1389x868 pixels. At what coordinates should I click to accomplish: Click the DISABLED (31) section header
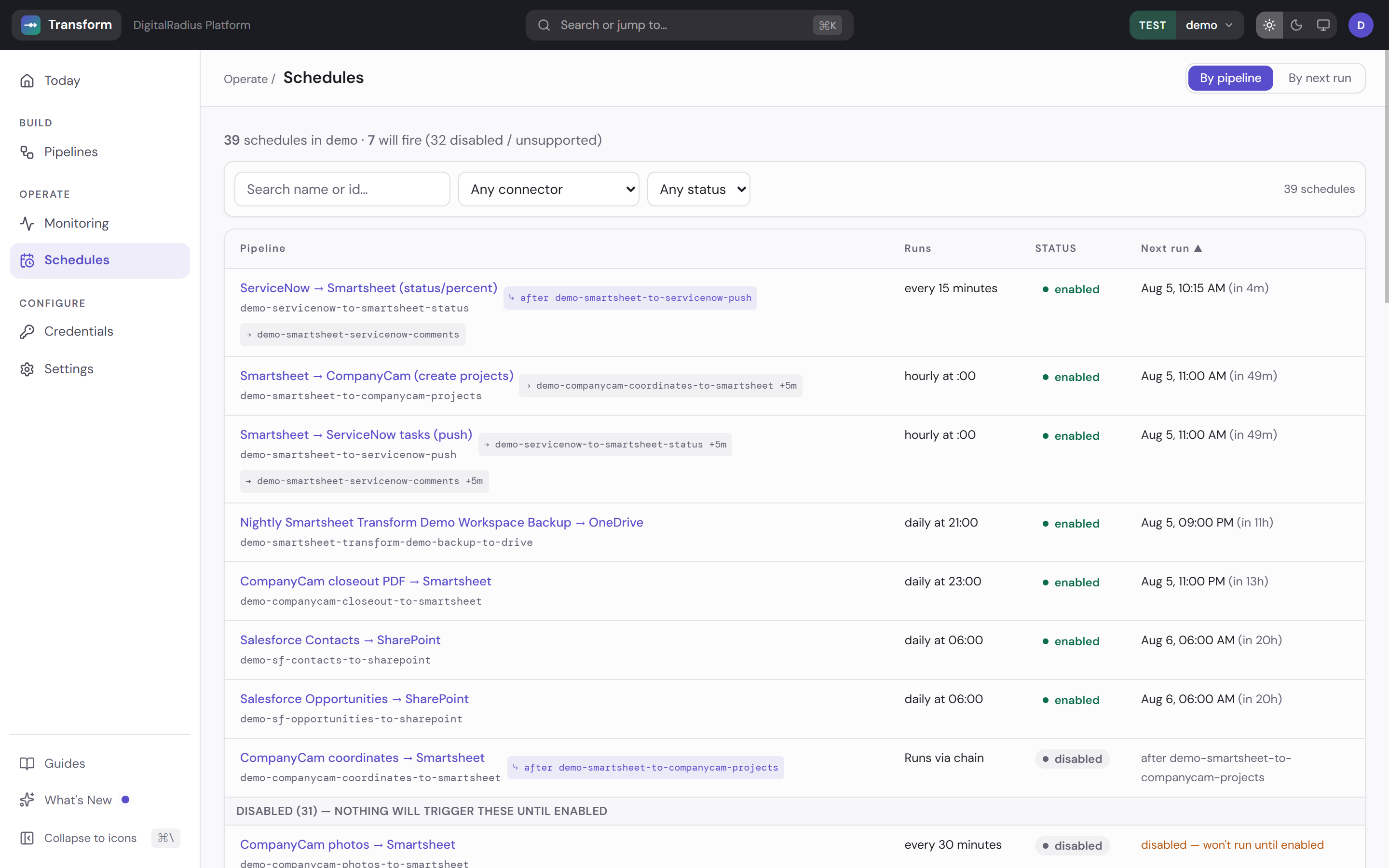click(x=794, y=811)
